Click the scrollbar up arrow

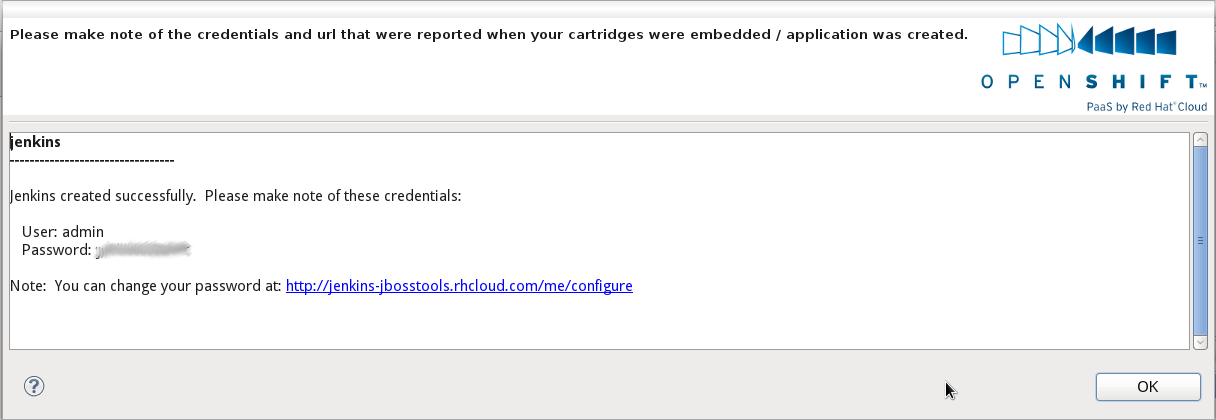[x=1201, y=140]
